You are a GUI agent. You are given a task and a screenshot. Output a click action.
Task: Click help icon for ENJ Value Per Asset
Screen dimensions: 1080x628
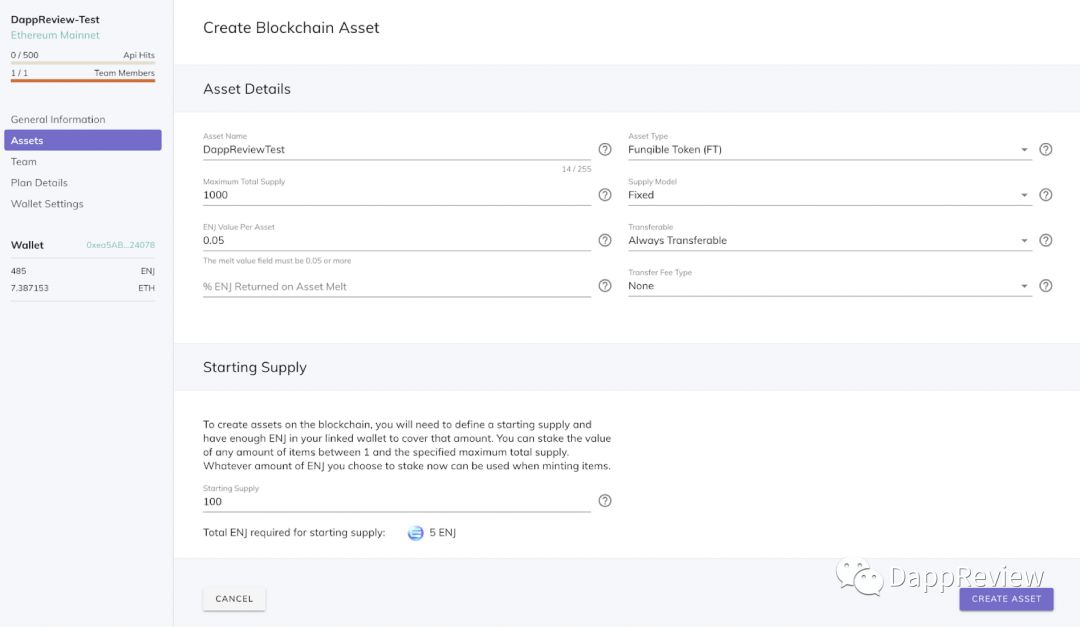[x=605, y=240]
